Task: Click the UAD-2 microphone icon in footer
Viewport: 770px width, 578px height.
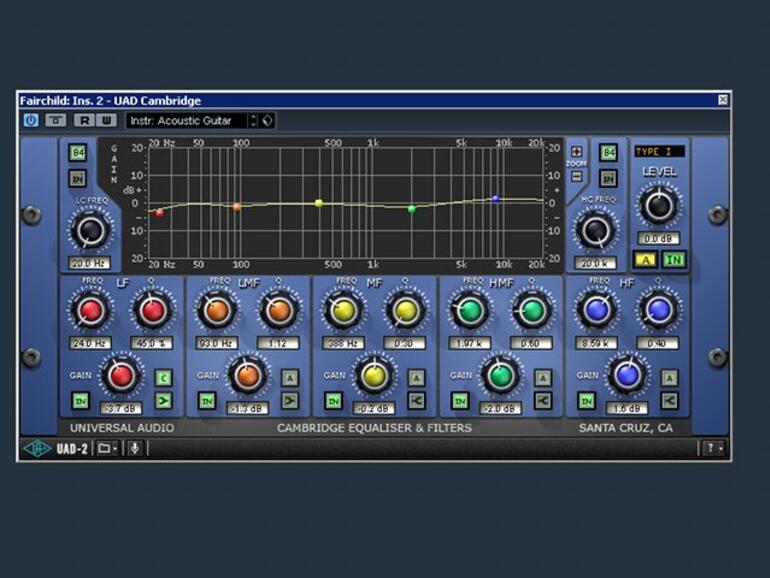Action: [x=135, y=448]
